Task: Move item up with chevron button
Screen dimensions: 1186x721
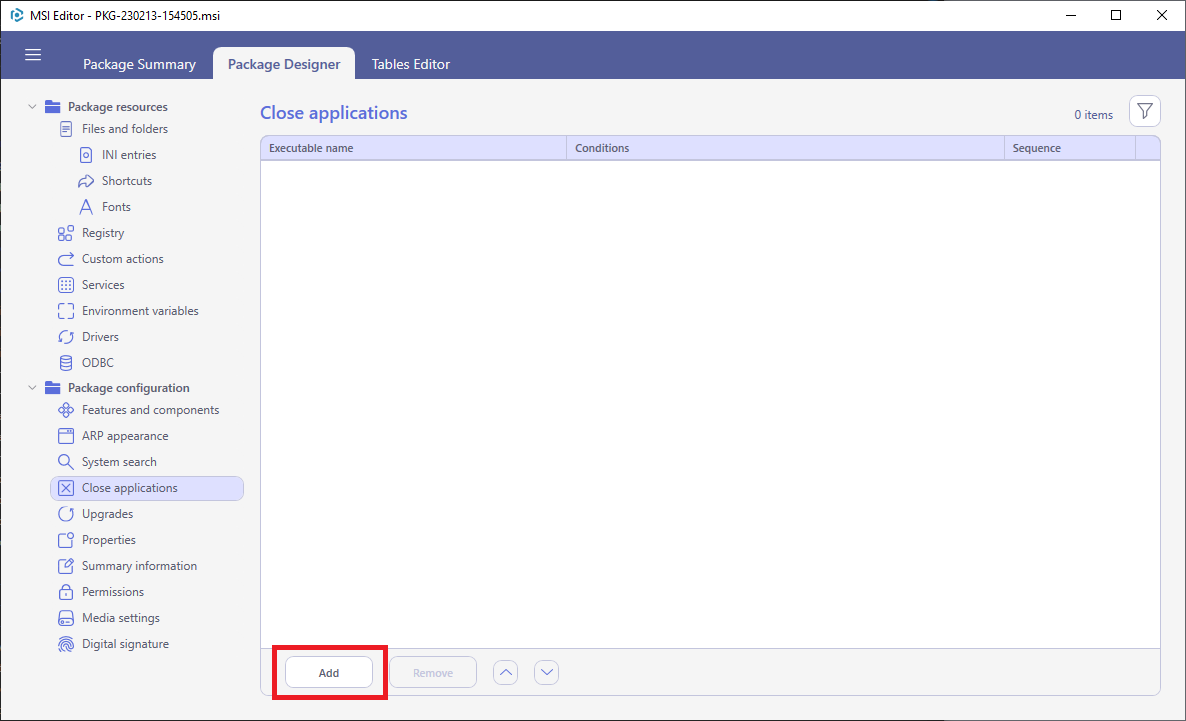Action: click(x=505, y=672)
